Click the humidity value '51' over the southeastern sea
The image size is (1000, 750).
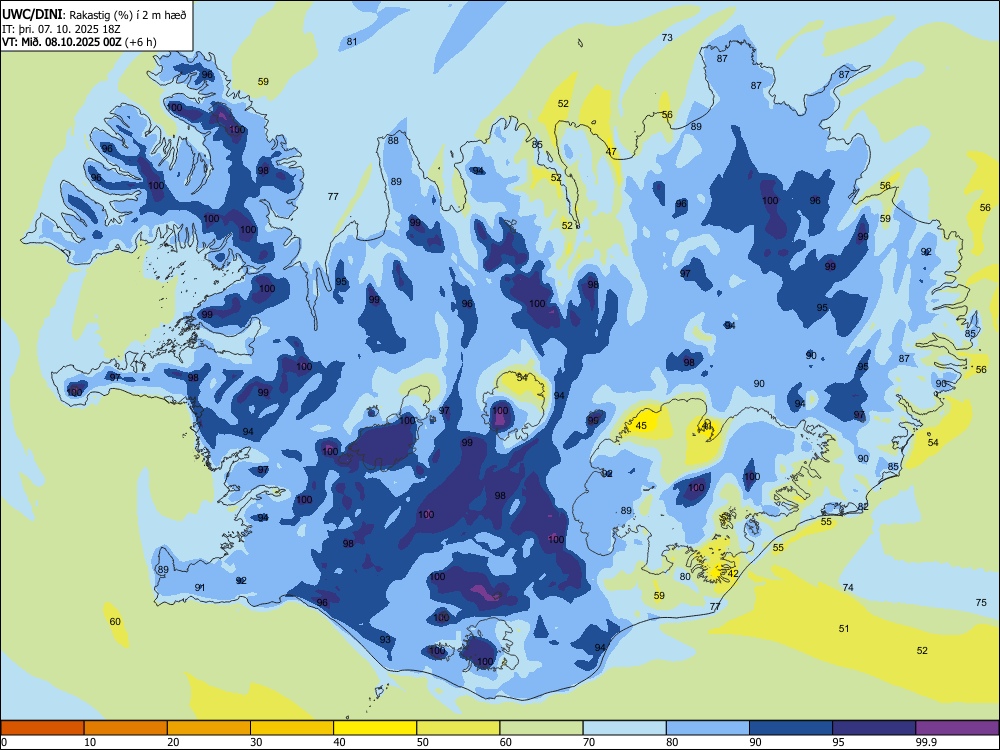pyautogui.click(x=844, y=628)
